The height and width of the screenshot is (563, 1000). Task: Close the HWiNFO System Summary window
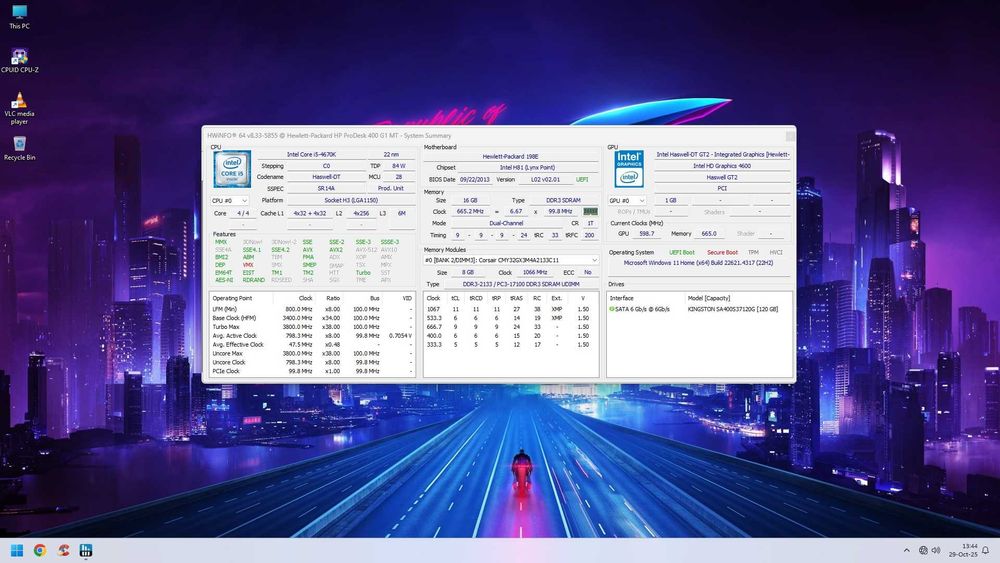coord(790,136)
